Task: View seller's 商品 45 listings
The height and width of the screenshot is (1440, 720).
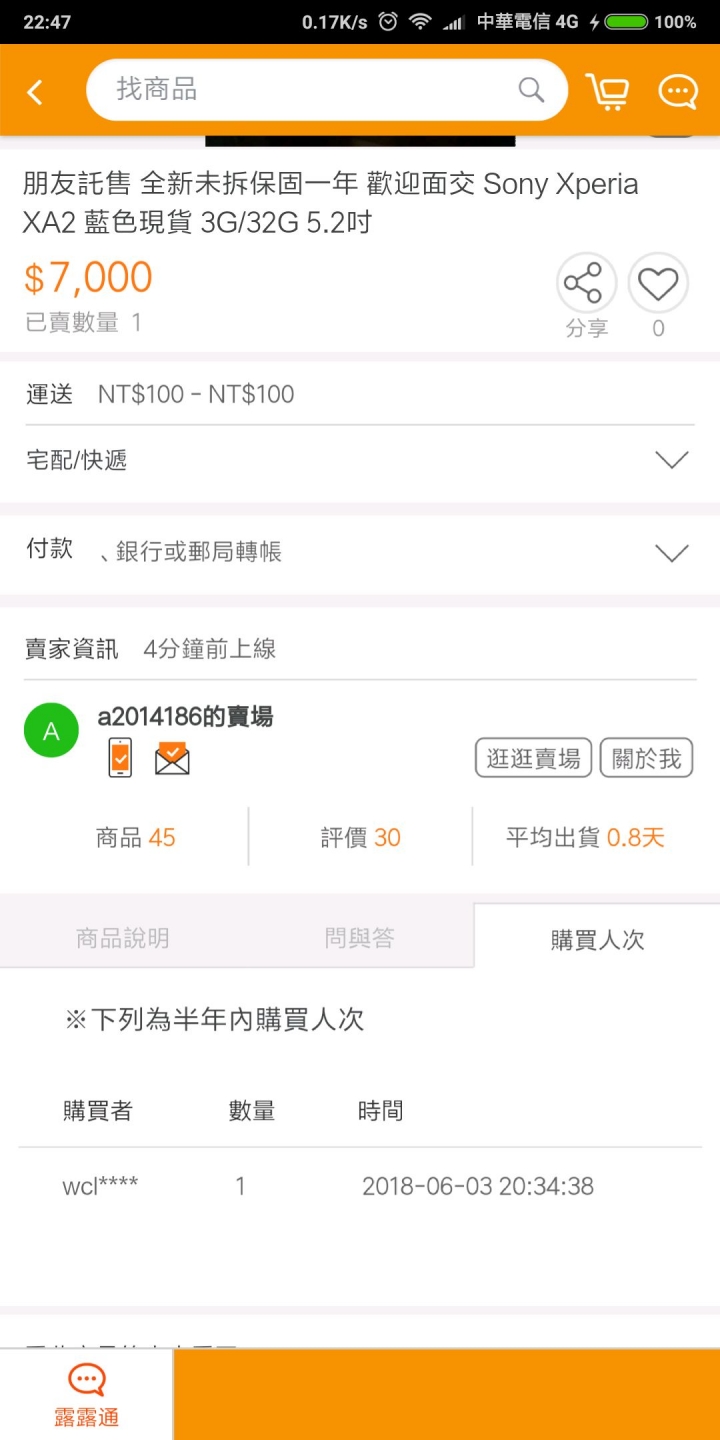Action: tap(135, 838)
